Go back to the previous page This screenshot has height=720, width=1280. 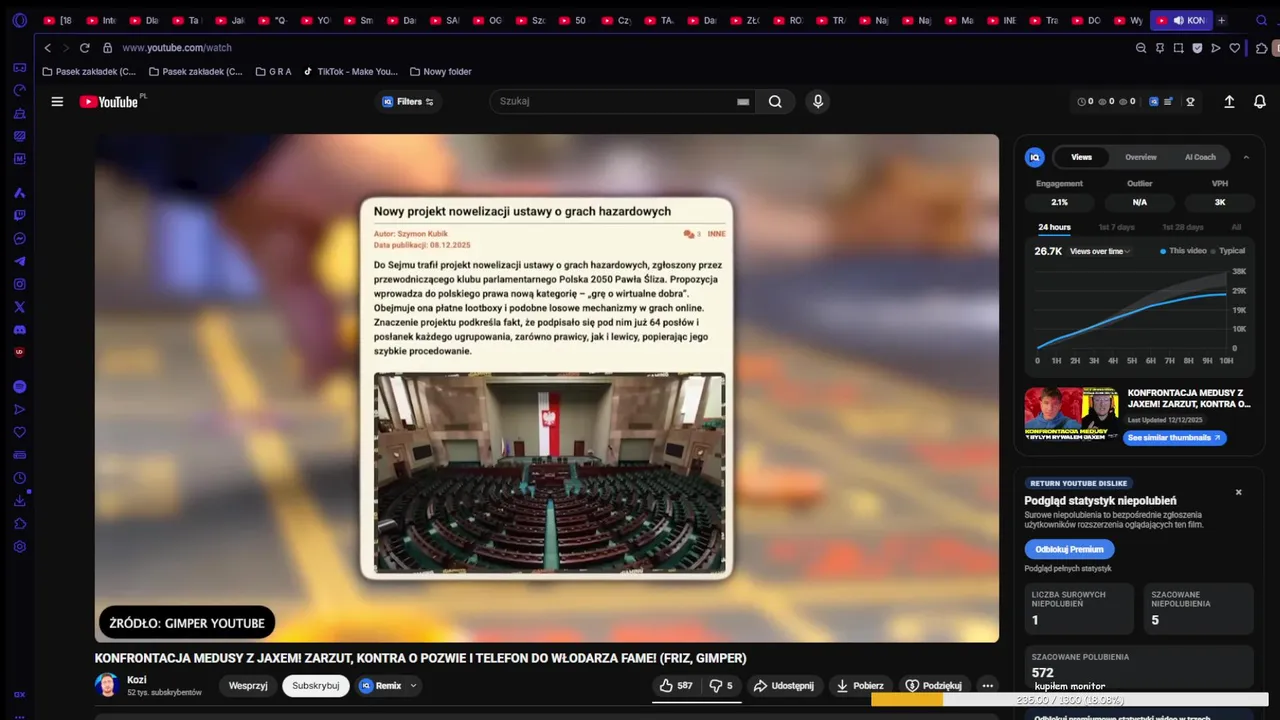[48, 48]
